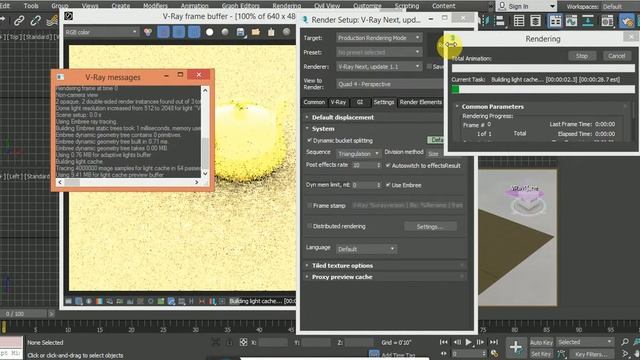
Task: Open the Language Default dropdown
Action: (366, 249)
